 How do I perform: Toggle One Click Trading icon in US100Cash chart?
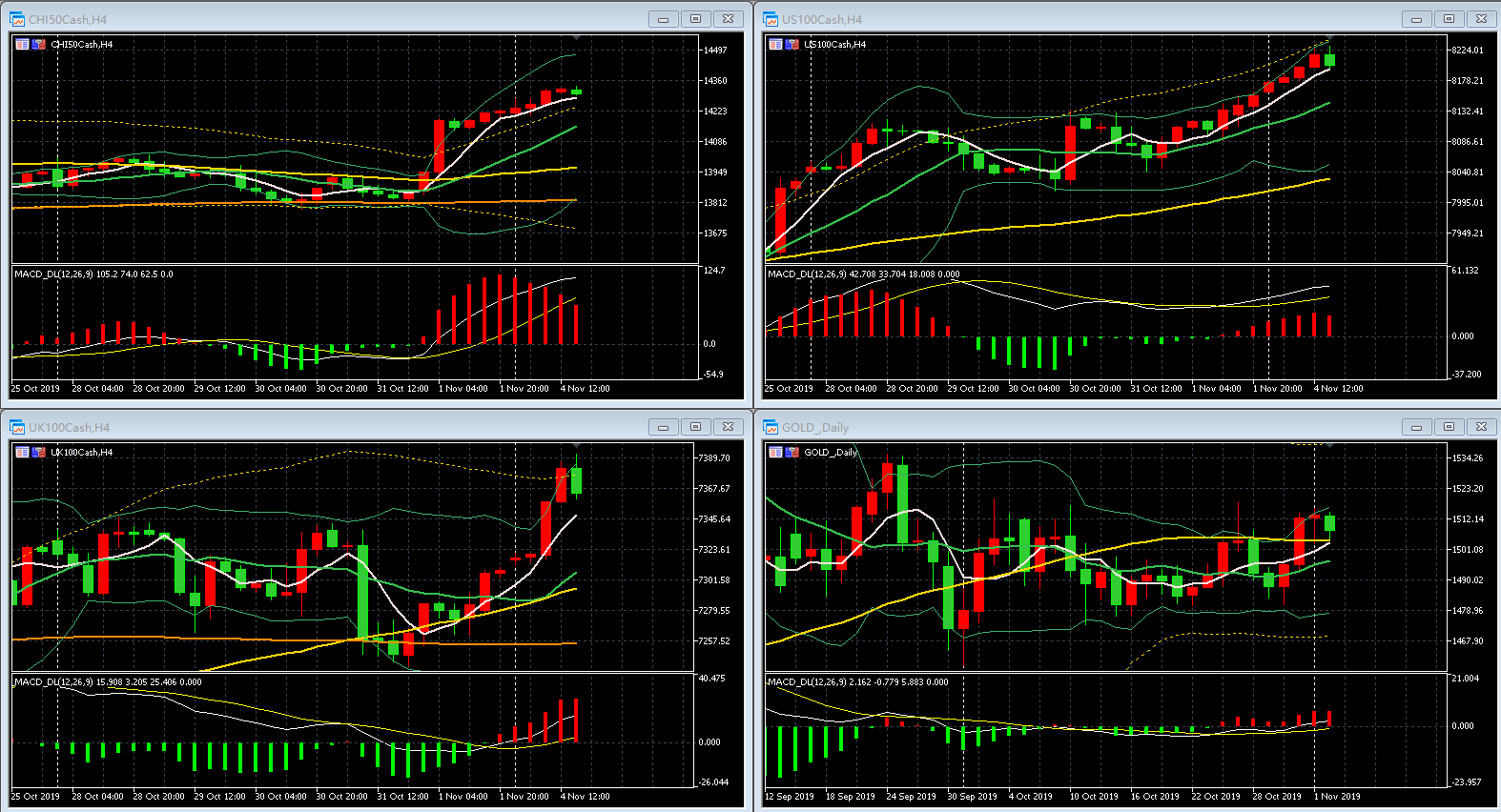792,44
